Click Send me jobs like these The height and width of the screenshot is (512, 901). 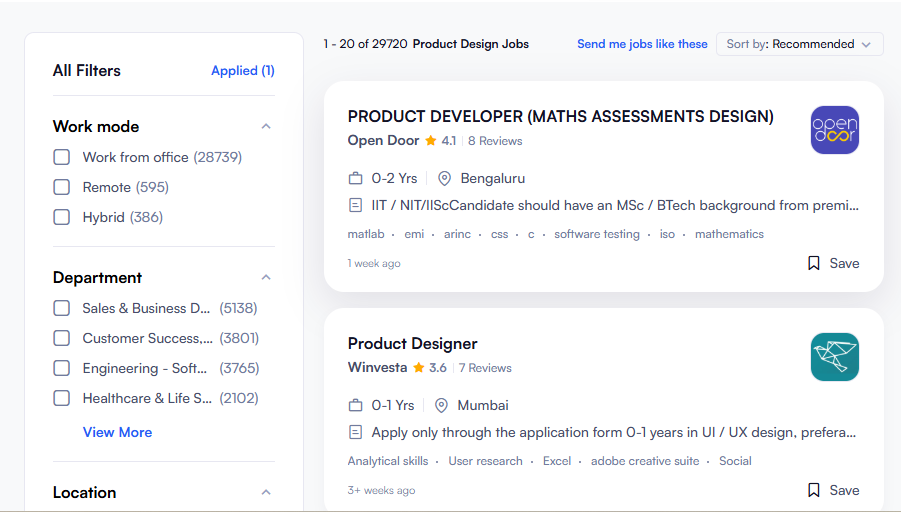(x=642, y=44)
